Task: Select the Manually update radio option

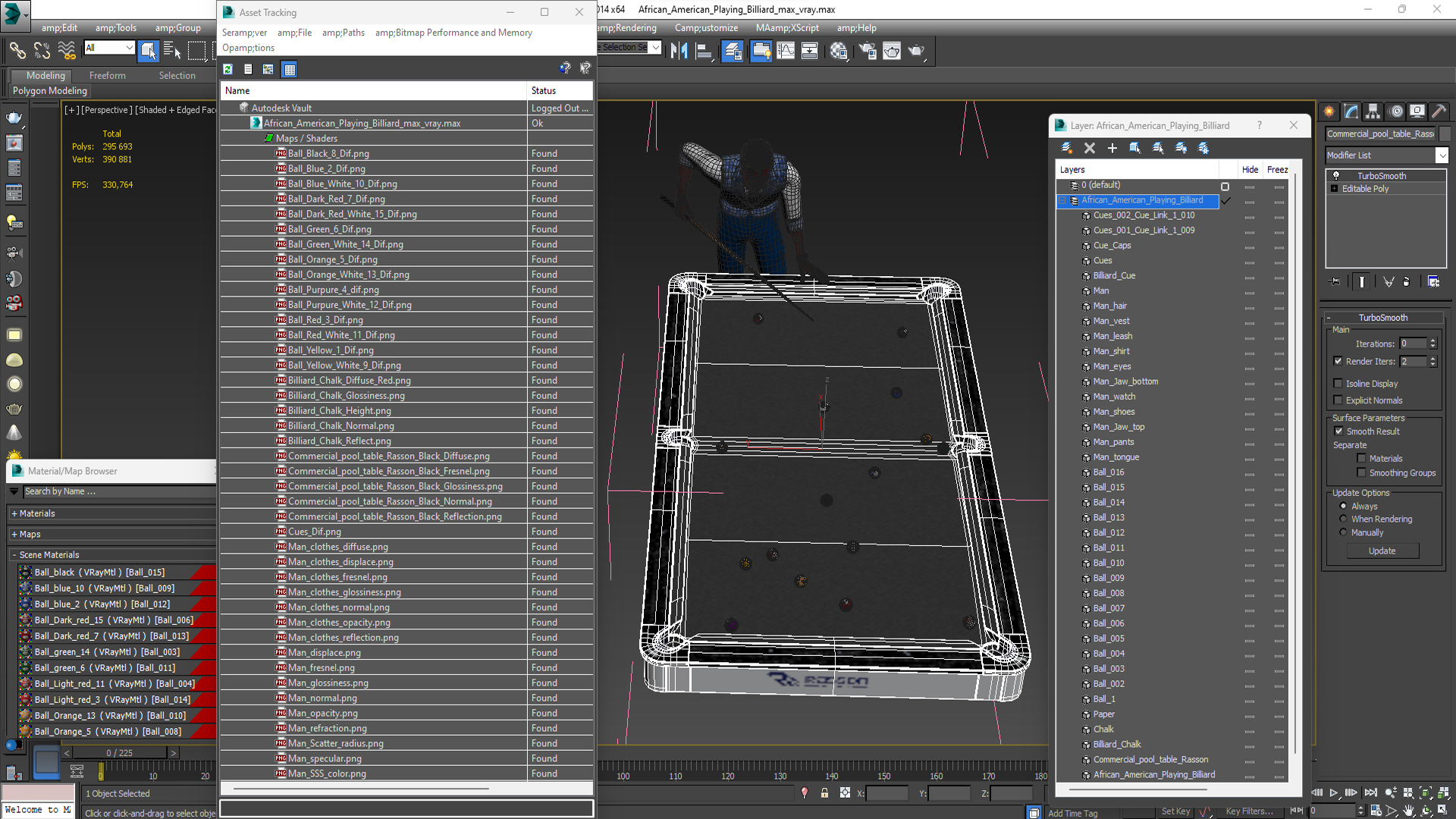Action: (x=1343, y=532)
